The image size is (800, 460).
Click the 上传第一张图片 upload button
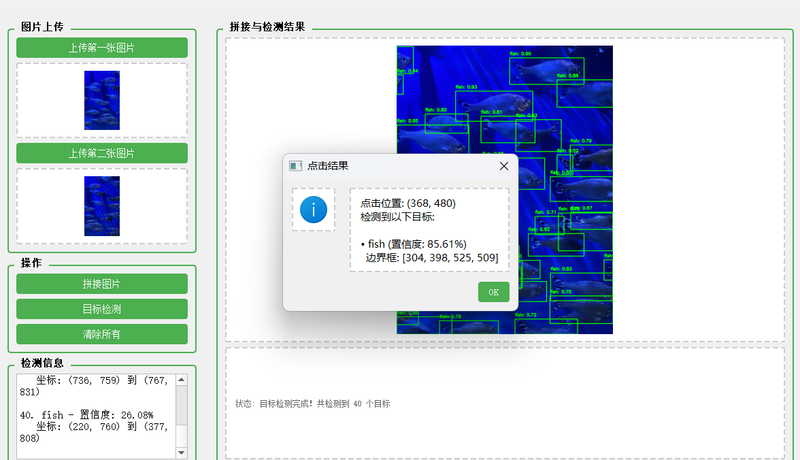point(102,47)
